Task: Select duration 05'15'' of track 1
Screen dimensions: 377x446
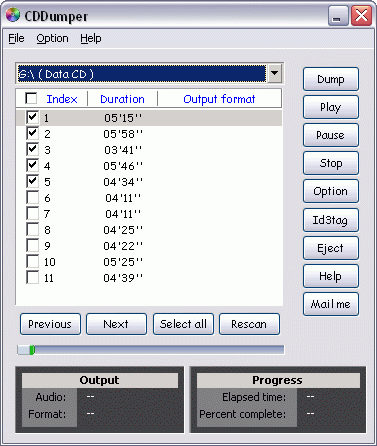Action: click(123, 118)
